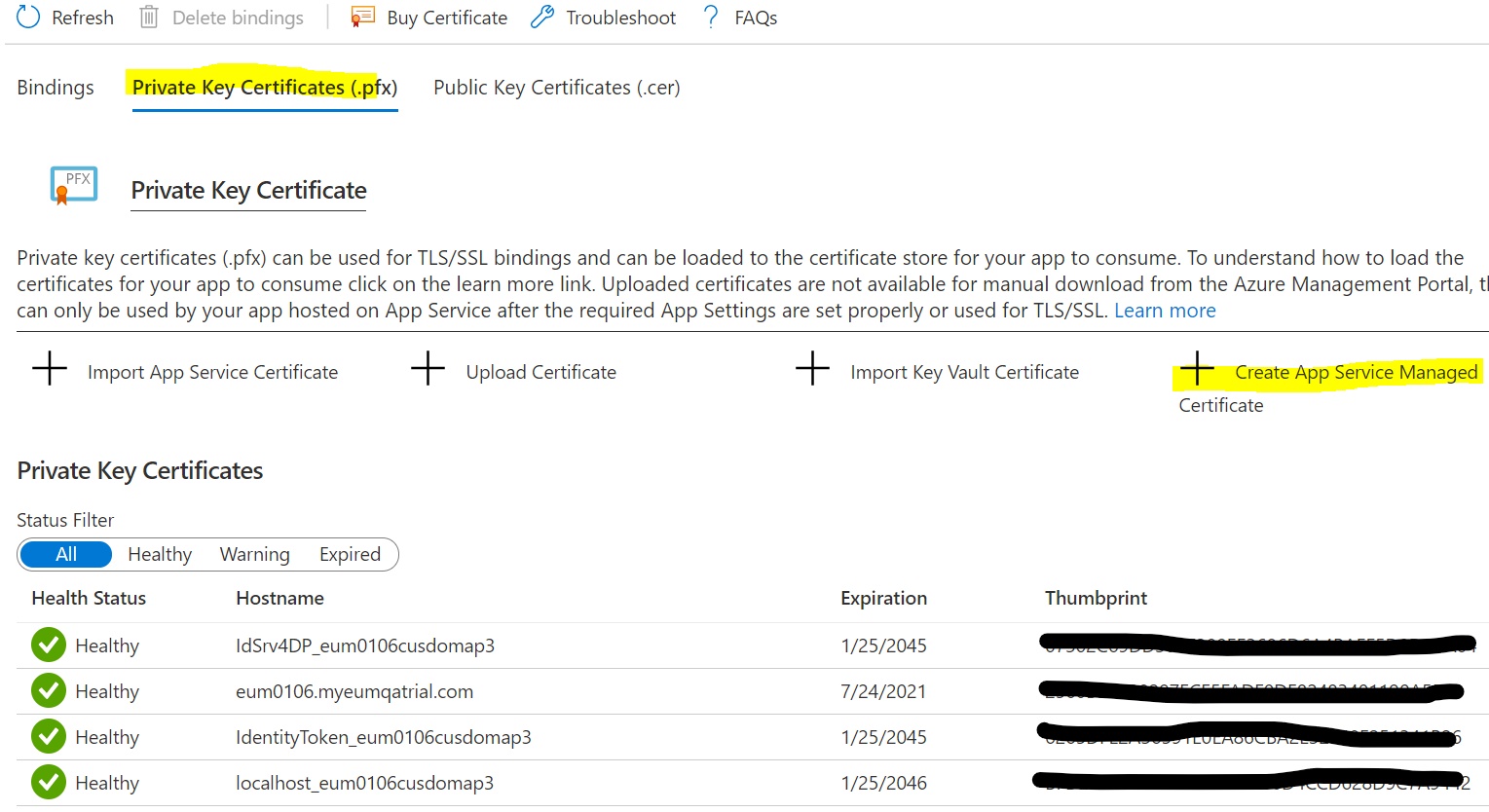Click plus icon for Create App Service Managed Certificate

[1197, 370]
